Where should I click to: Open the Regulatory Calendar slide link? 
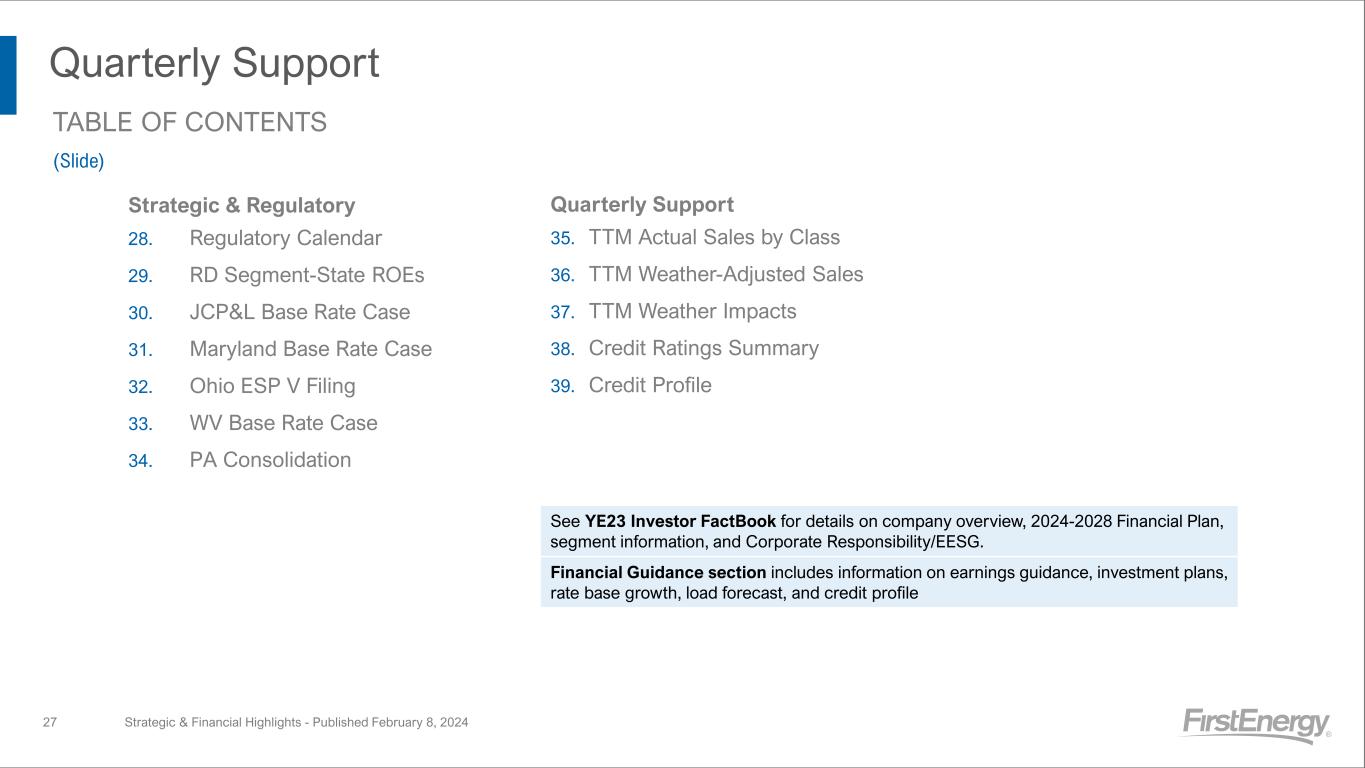(x=285, y=238)
